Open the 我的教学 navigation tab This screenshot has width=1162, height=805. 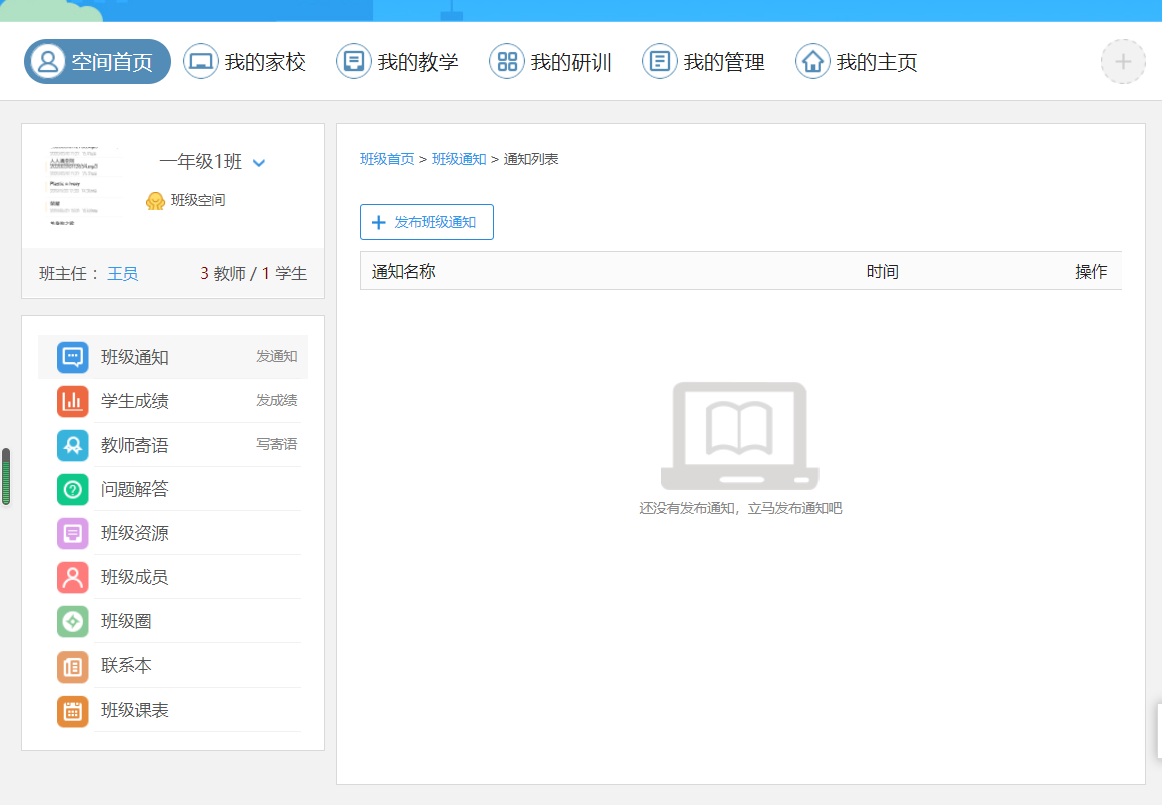click(x=398, y=62)
